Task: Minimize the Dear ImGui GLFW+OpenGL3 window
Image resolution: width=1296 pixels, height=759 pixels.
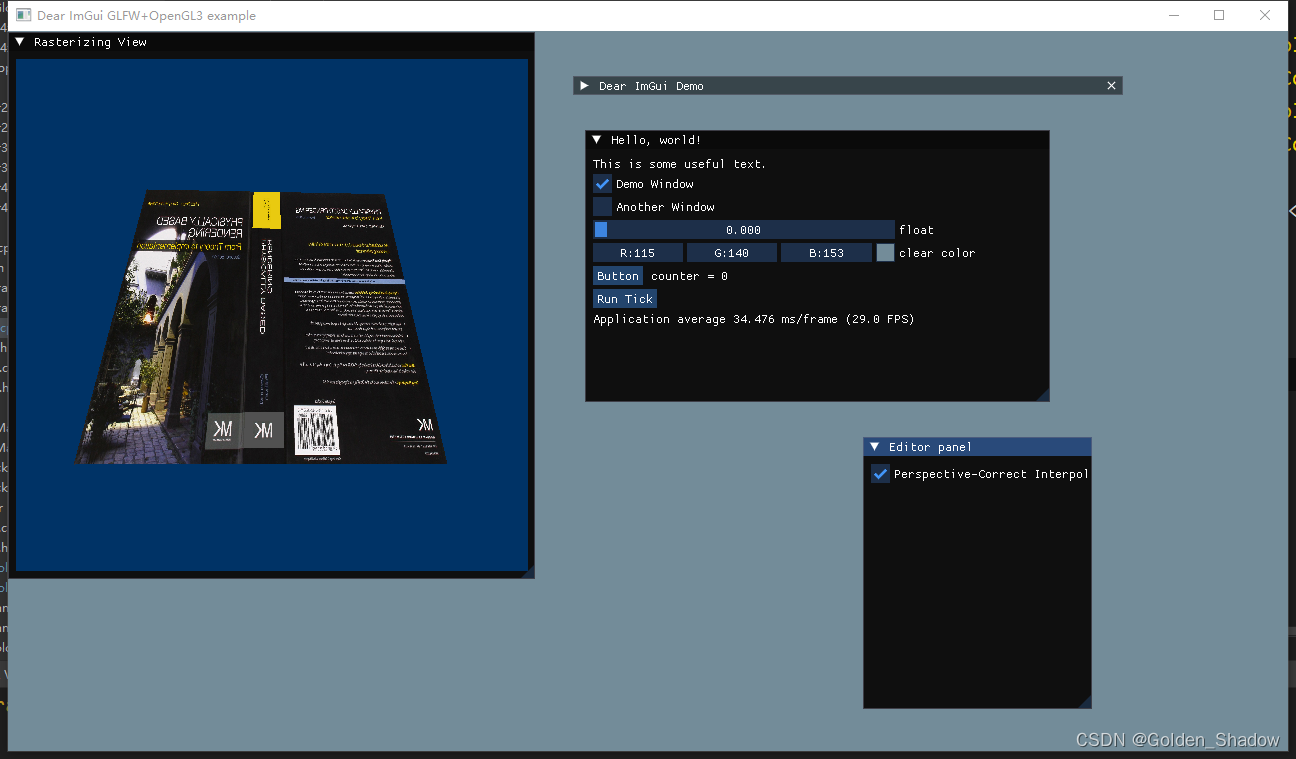Action: [x=1173, y=15]
